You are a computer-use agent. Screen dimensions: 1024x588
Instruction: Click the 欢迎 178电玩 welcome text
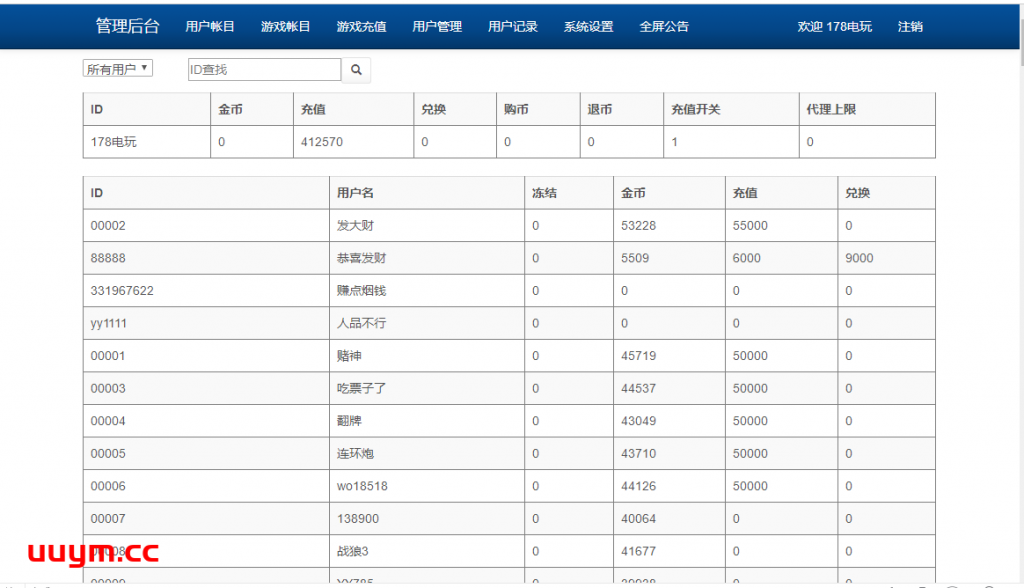pos(834,27)
